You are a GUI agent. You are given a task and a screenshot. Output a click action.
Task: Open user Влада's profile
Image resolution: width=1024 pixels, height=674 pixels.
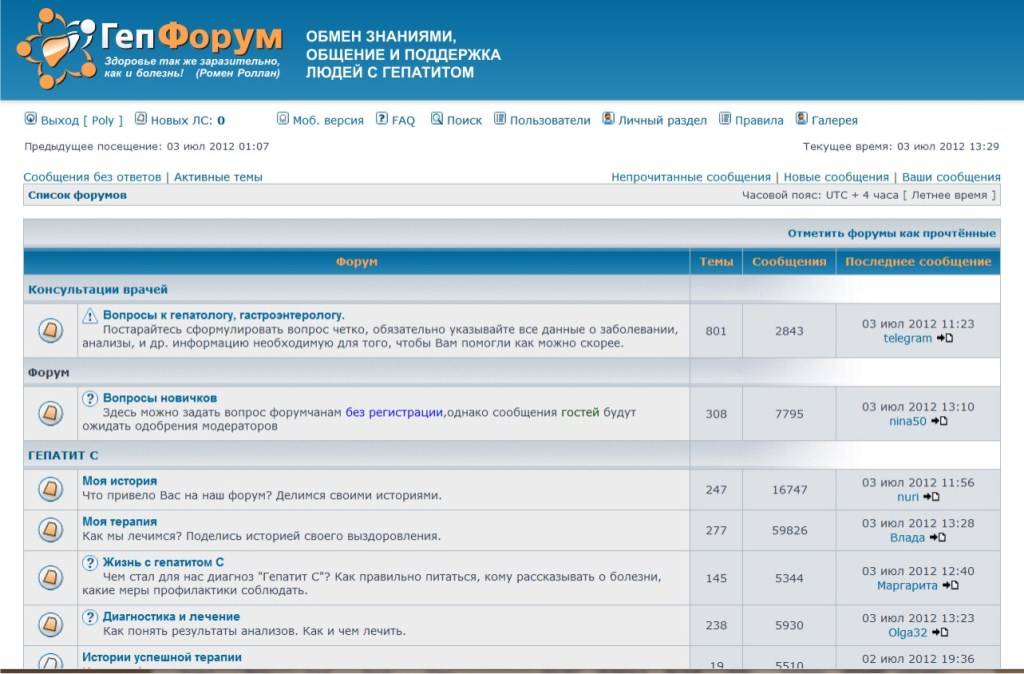click(x=907, y=538)
